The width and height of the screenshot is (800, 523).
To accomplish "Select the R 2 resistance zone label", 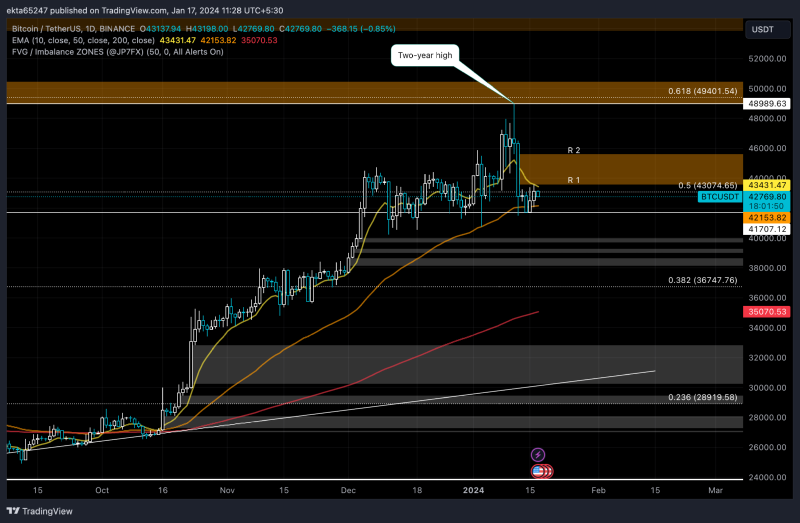I will coord(574,150).
